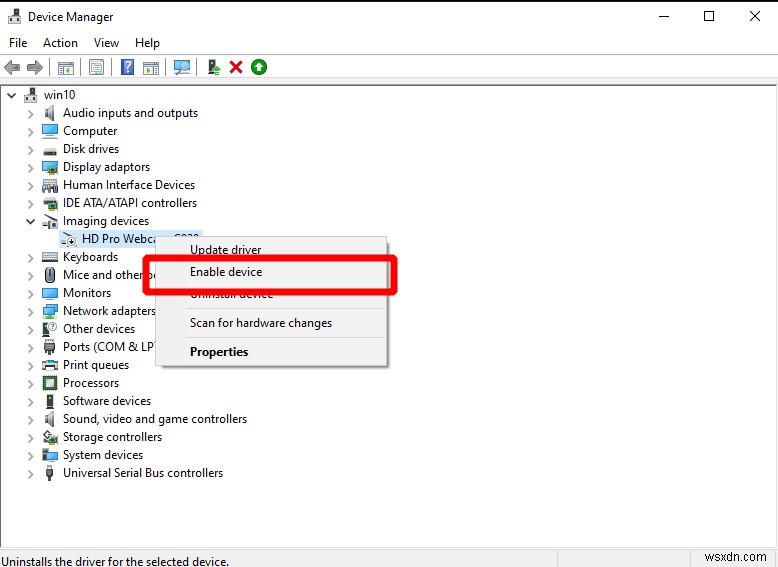Select the Monitors label
The image size is (778, 567).
tap(87, 293)
